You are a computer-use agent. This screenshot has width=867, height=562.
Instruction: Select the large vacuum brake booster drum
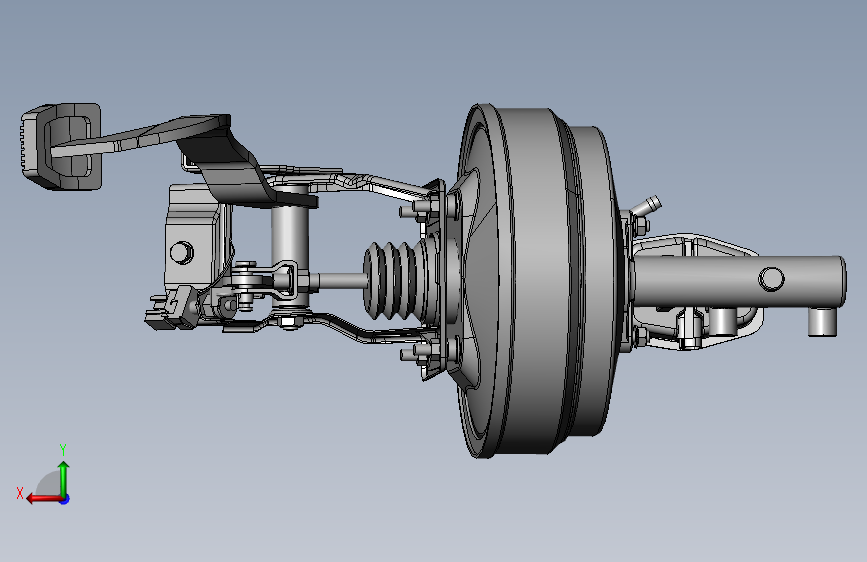pos(537,281)
